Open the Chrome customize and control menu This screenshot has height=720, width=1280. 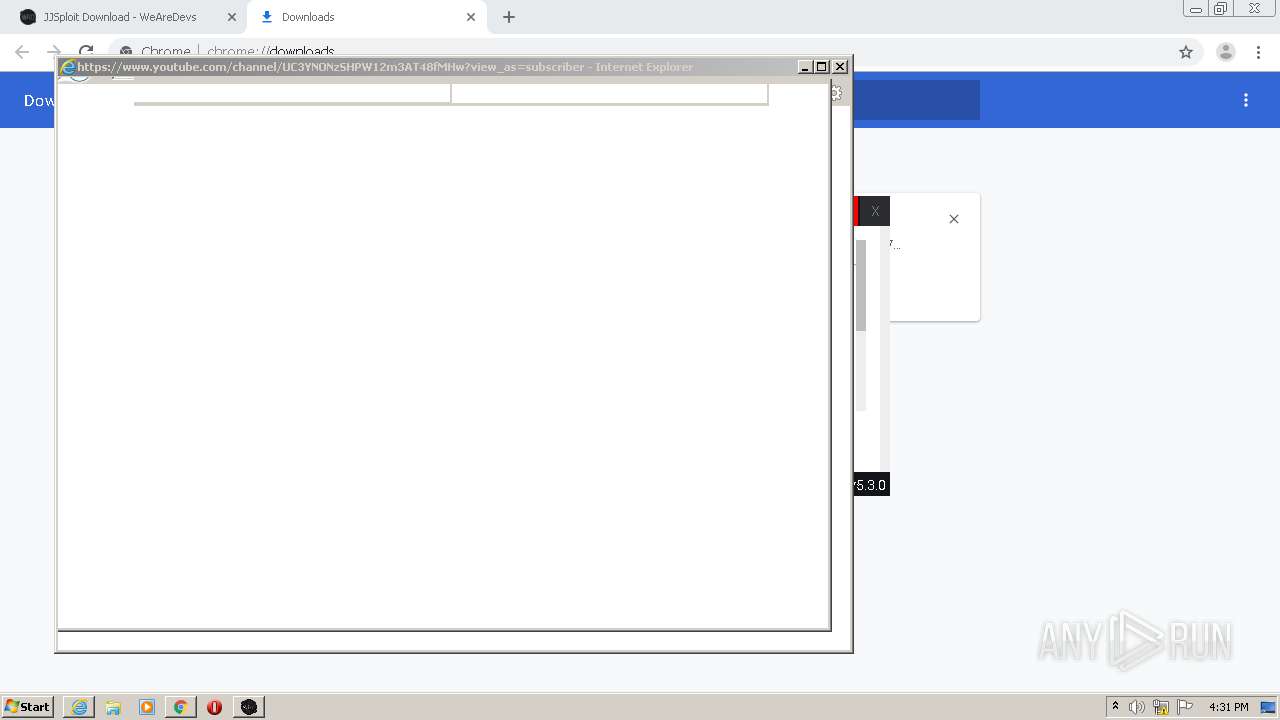(1259, 52)
